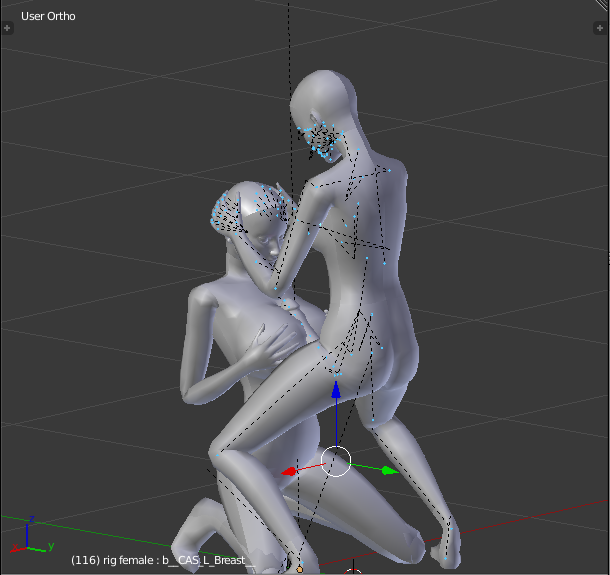Click the XYZ mini axis indicator
610x575 pixels.
click(x=32, y=535)
